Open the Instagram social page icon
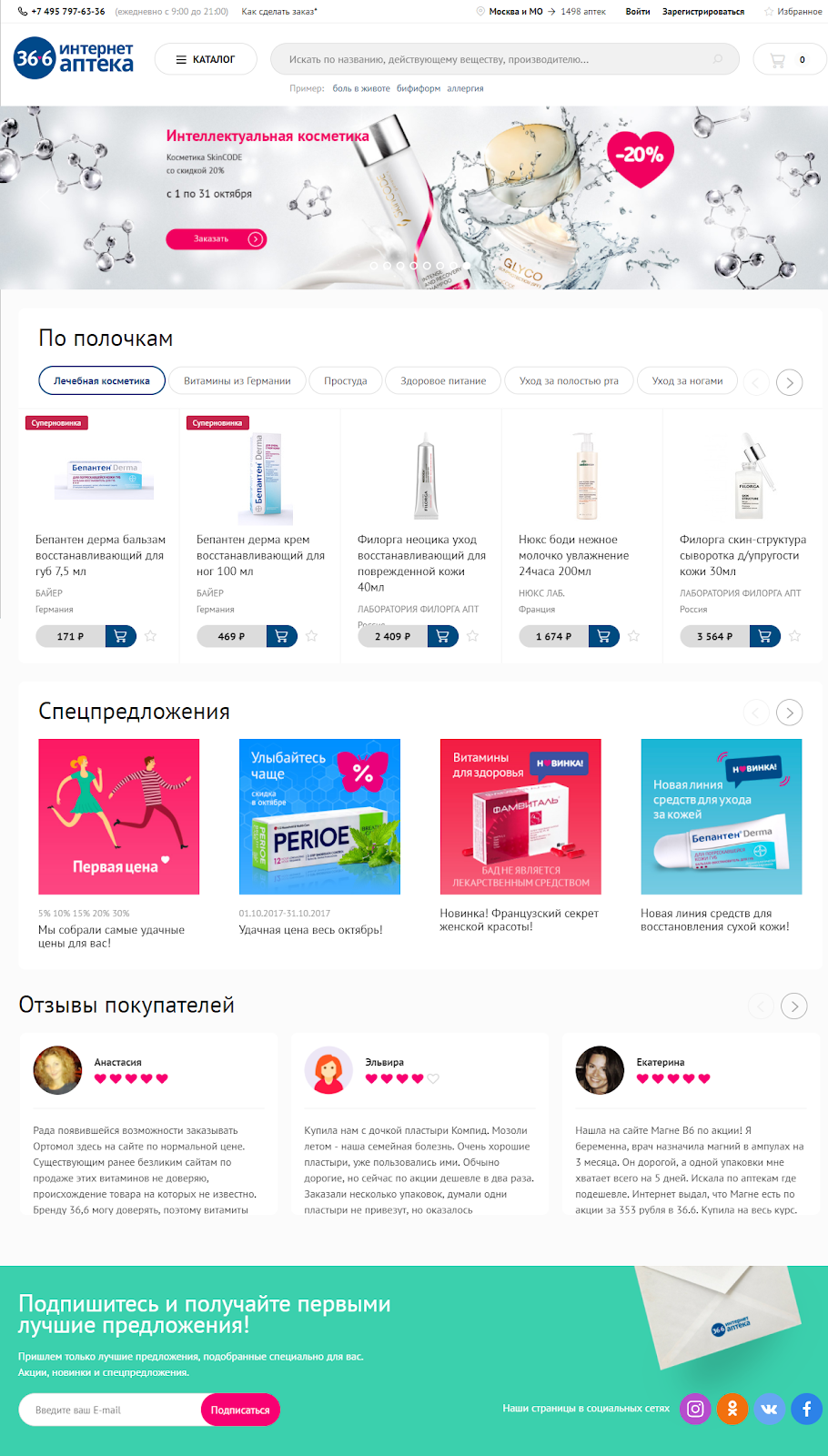The height and width of the screenshot is (1456, 828). click(x=696, y=1409)
